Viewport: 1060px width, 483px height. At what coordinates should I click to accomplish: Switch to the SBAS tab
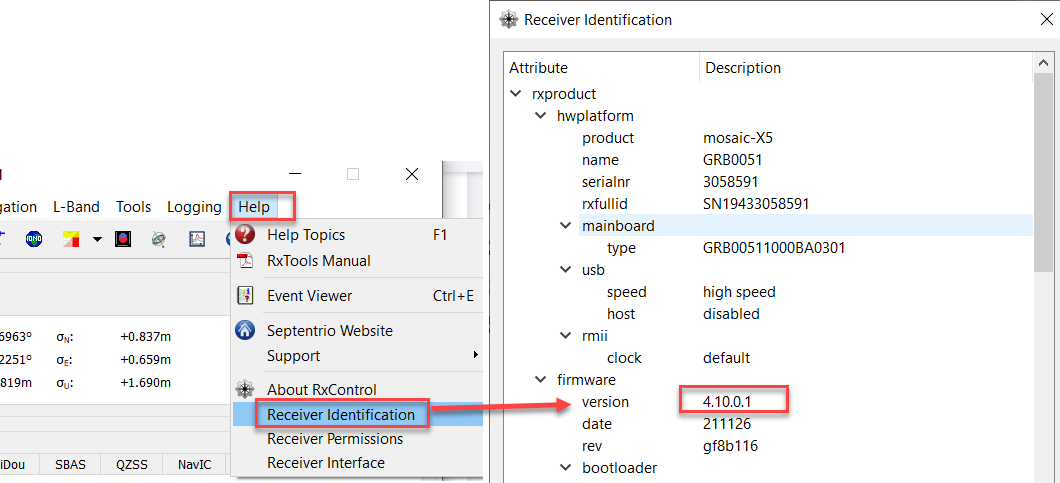[70, 465]
